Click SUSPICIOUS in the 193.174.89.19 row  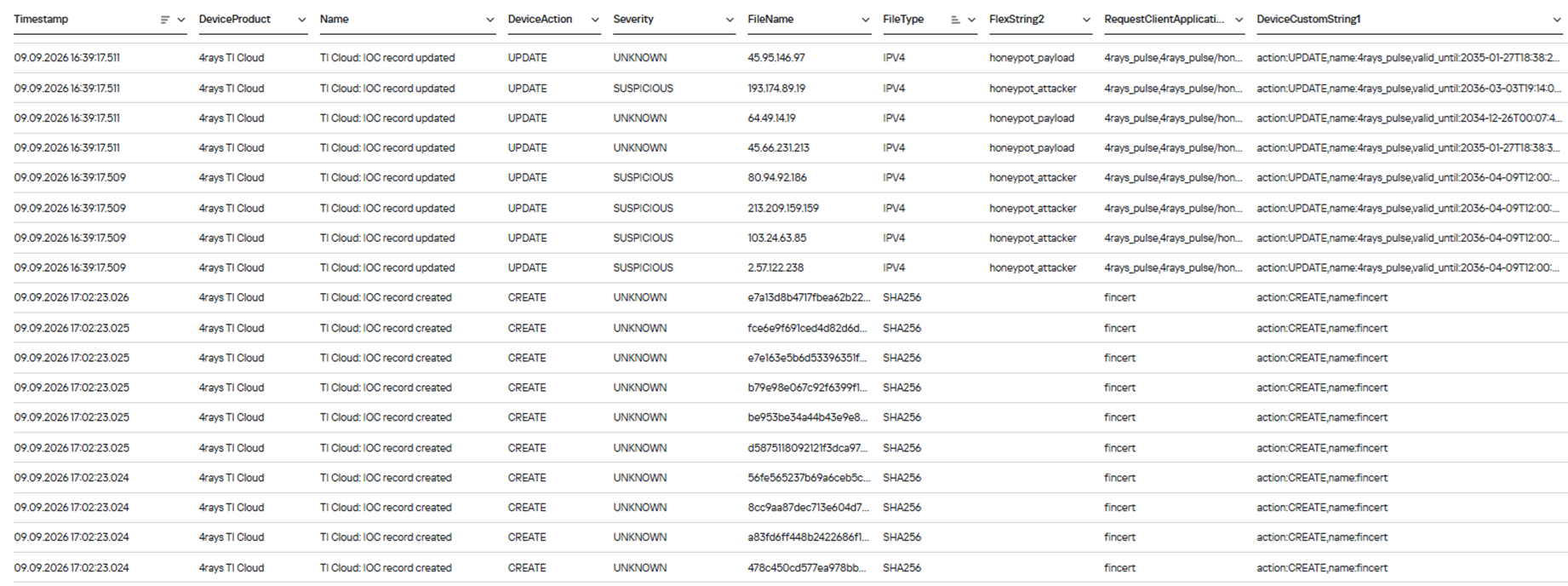643,89
